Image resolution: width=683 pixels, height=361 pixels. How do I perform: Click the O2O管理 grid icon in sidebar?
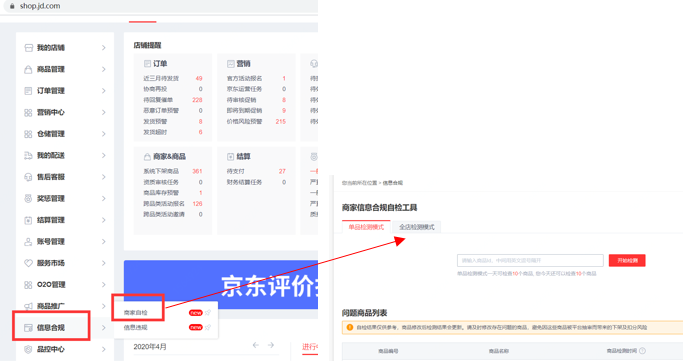[28, 285]
